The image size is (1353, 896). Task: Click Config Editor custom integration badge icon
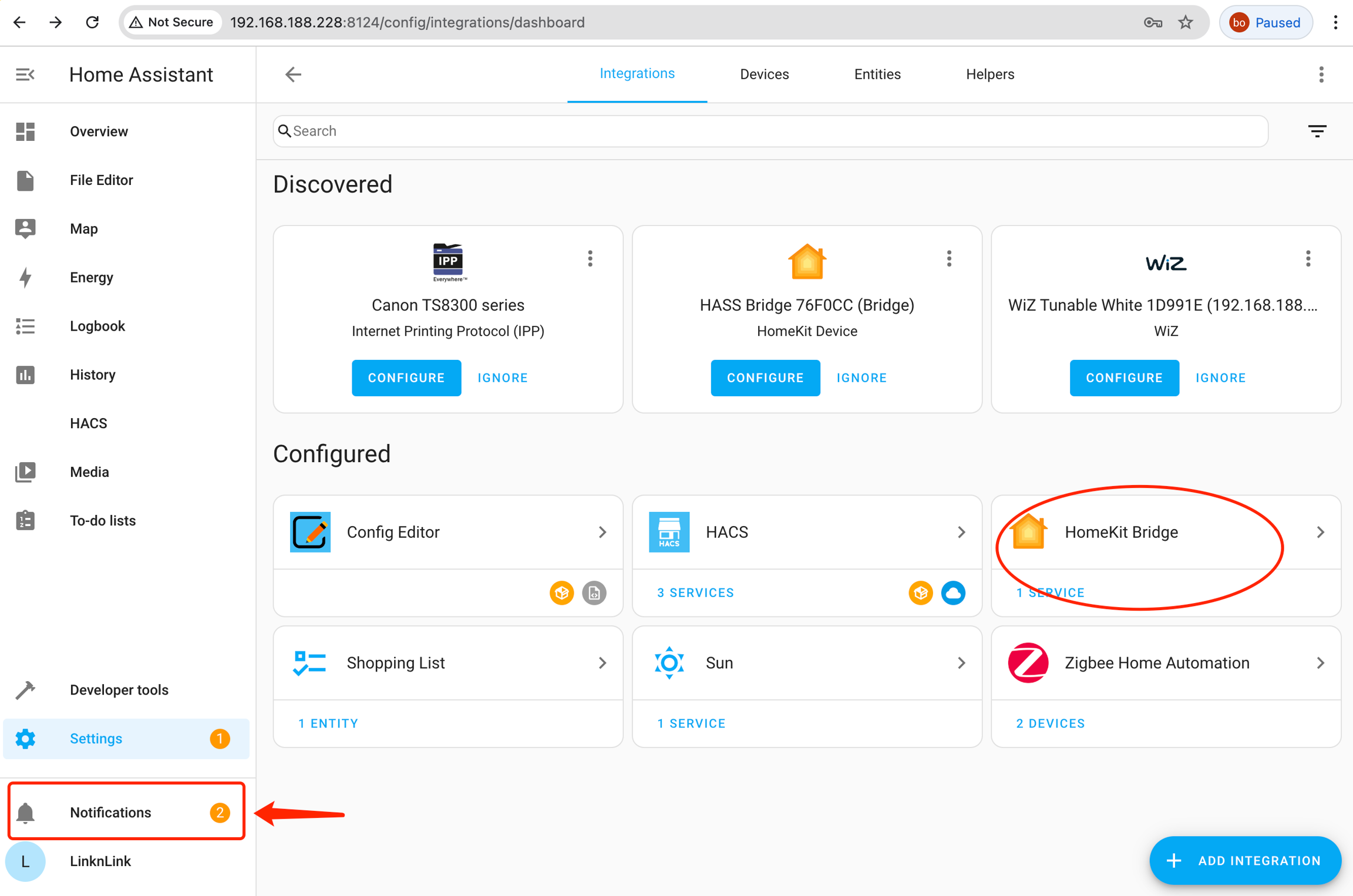coord(561,592)
